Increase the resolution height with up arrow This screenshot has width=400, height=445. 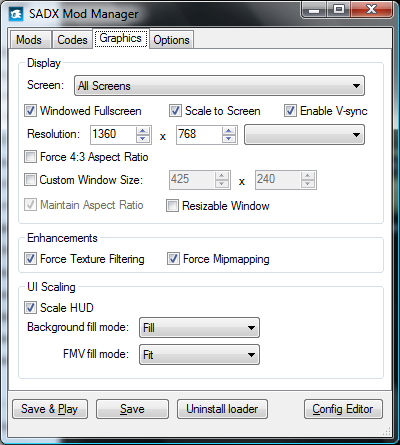[229, 131]
